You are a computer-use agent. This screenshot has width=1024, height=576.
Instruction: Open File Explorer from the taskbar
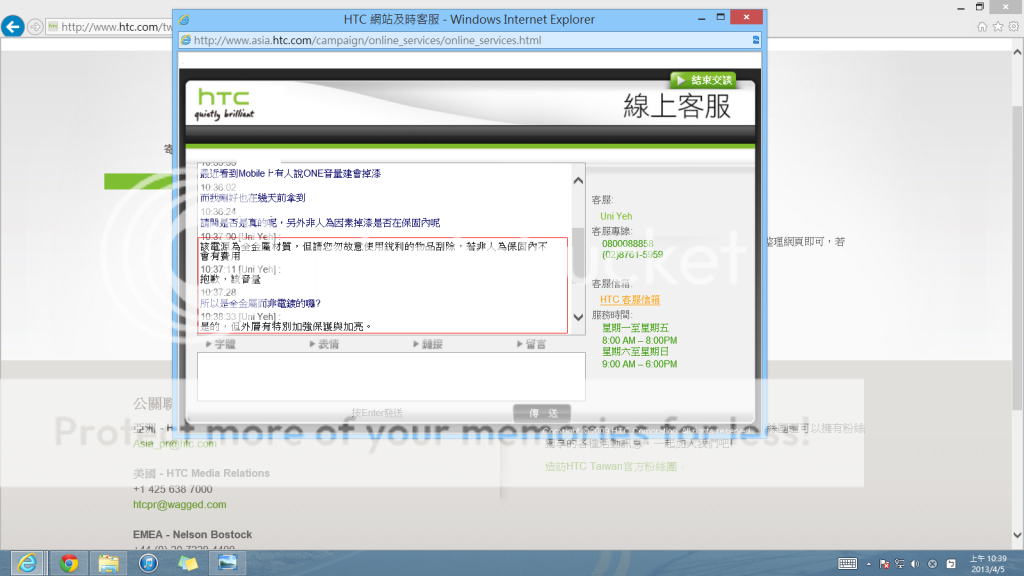108,563
